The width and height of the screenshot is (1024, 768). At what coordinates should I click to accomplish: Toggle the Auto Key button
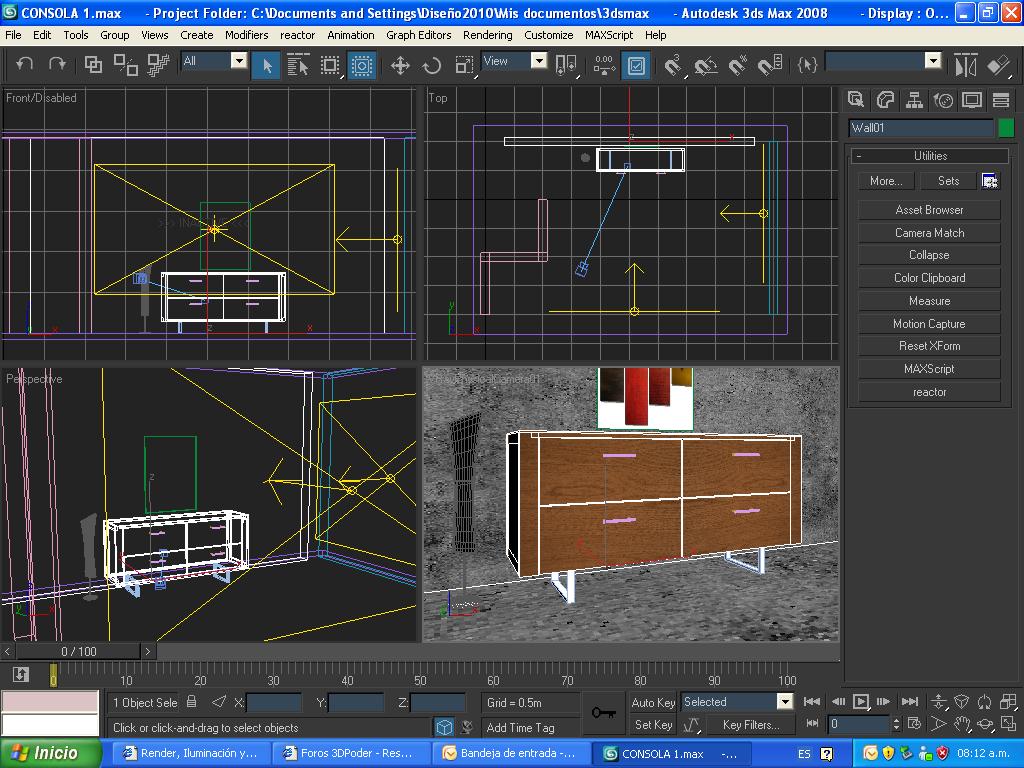click(653, 702)
